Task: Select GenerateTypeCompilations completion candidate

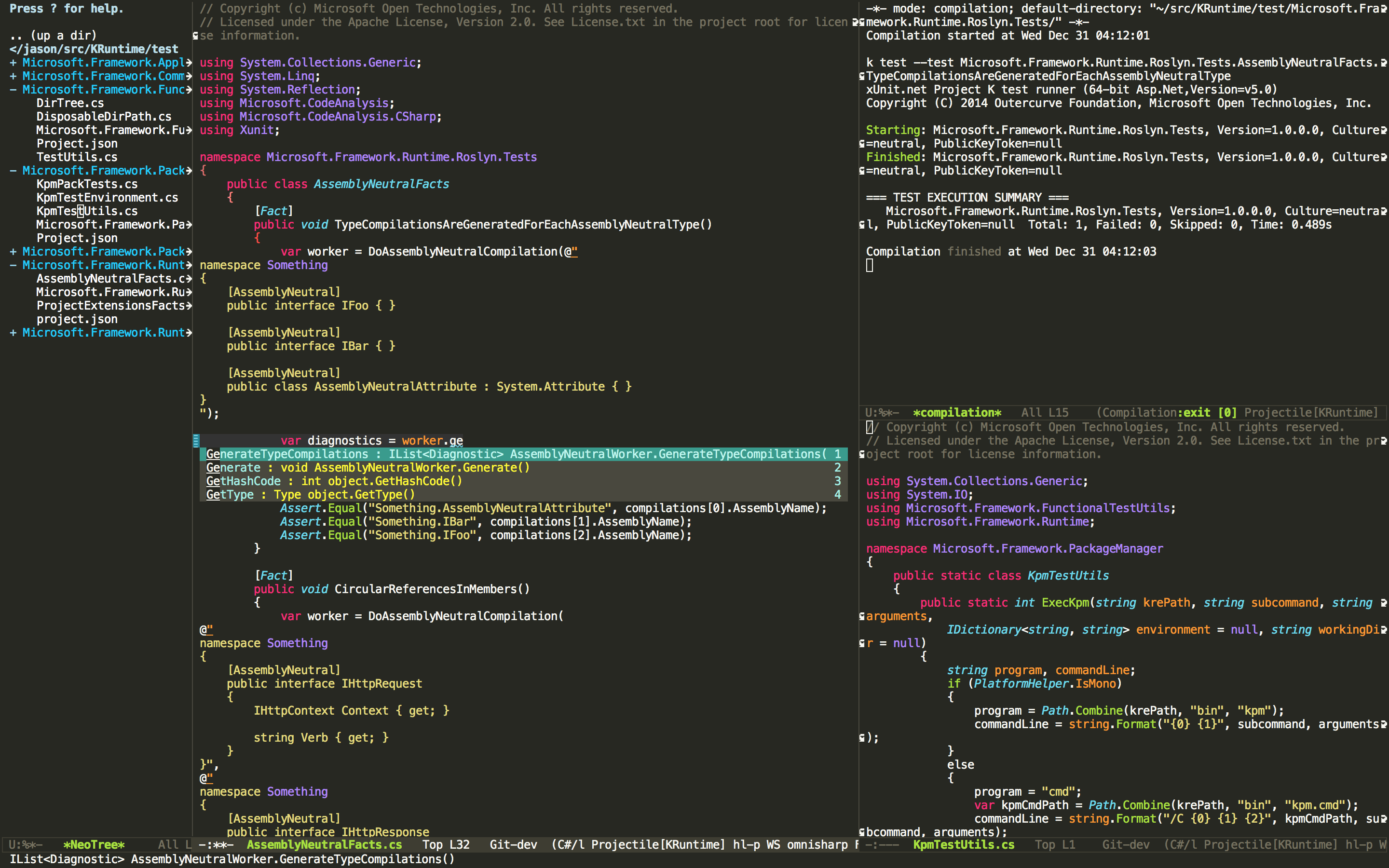Action: point(287,454)
